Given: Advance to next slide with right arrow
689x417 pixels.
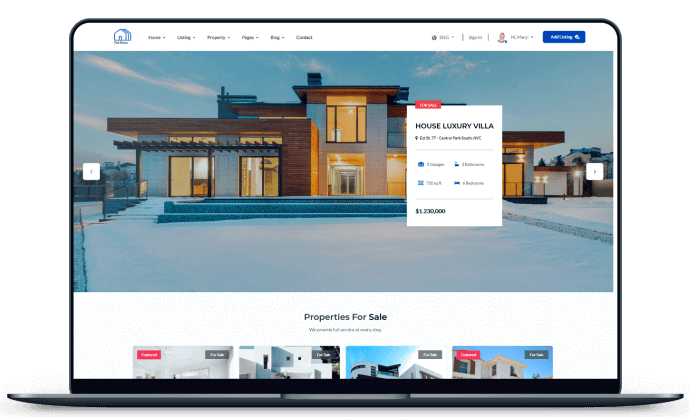Looking at the screenshot, I should click(x=595, y=171).
